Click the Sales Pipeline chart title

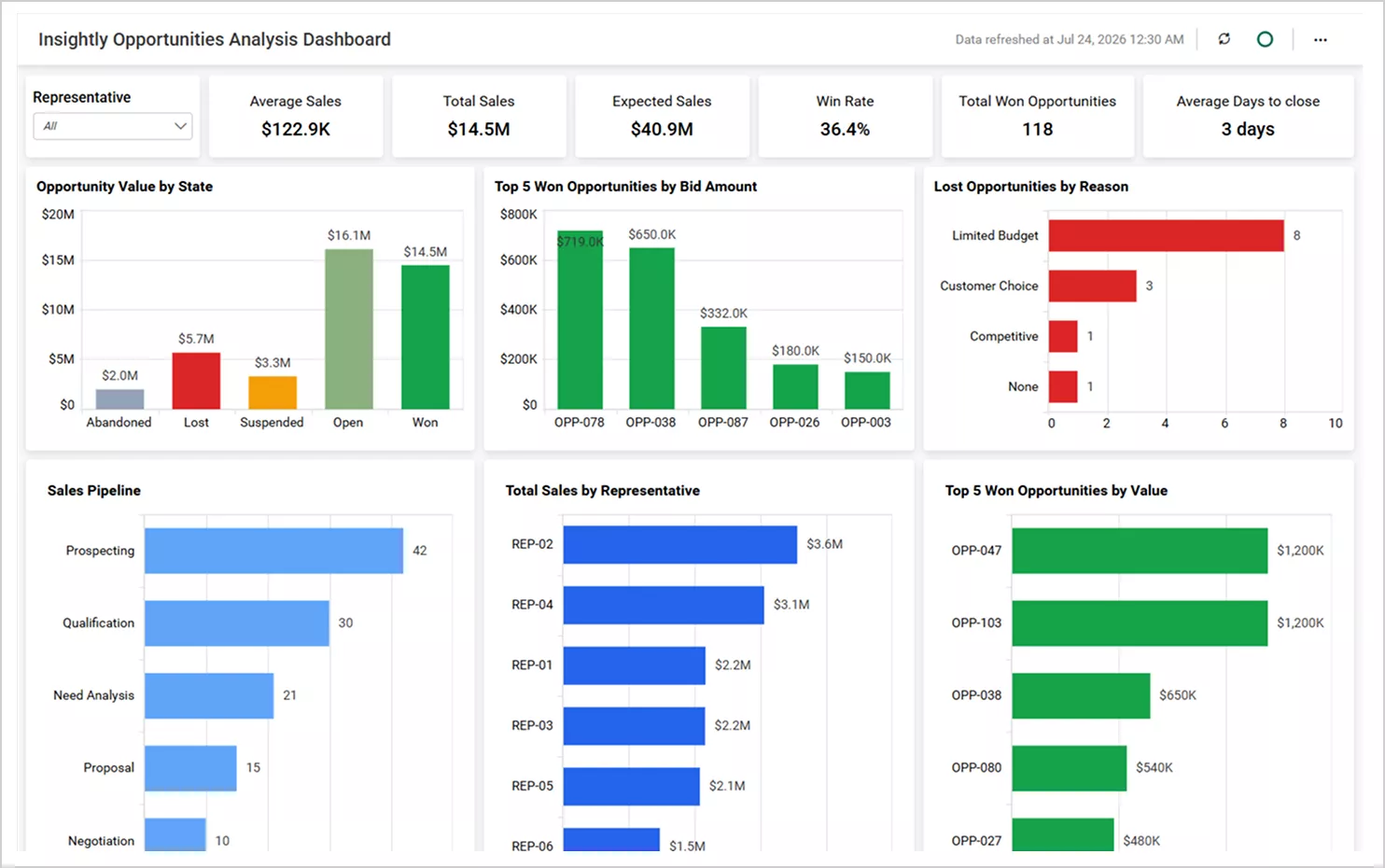(x=94, y=491)
